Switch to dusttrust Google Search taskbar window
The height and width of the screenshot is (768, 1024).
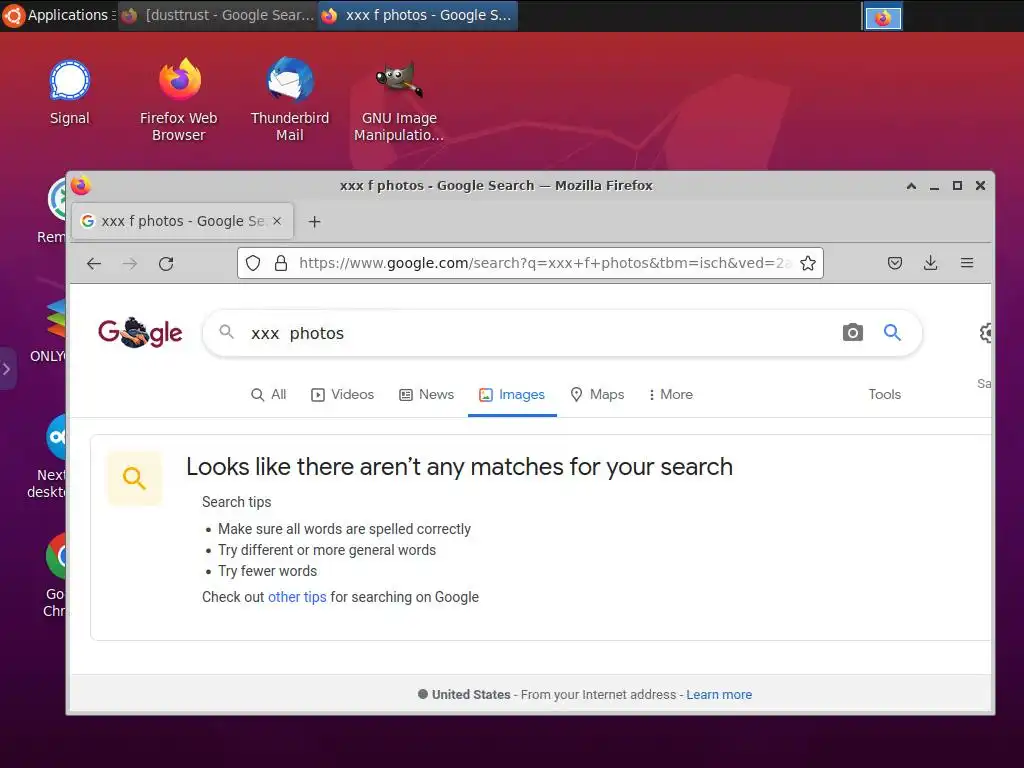(218, 15)
